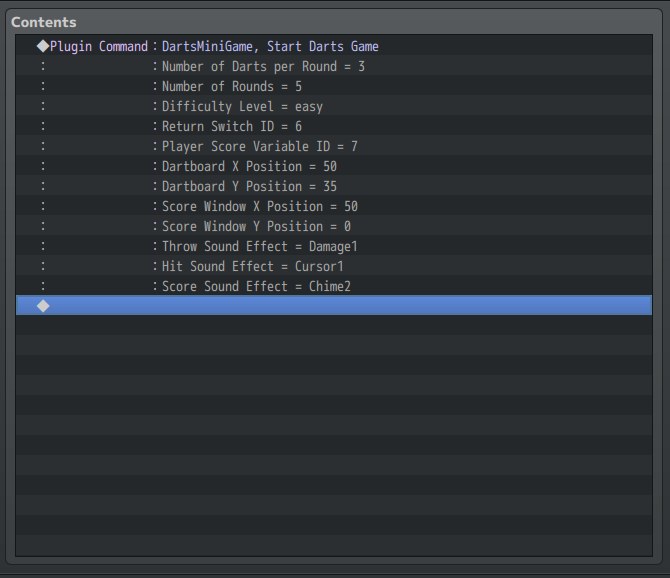Select the Return Switch ID = 6 line
The height and width of the screenshot is (578, 670).
click(x=334, y=126)
